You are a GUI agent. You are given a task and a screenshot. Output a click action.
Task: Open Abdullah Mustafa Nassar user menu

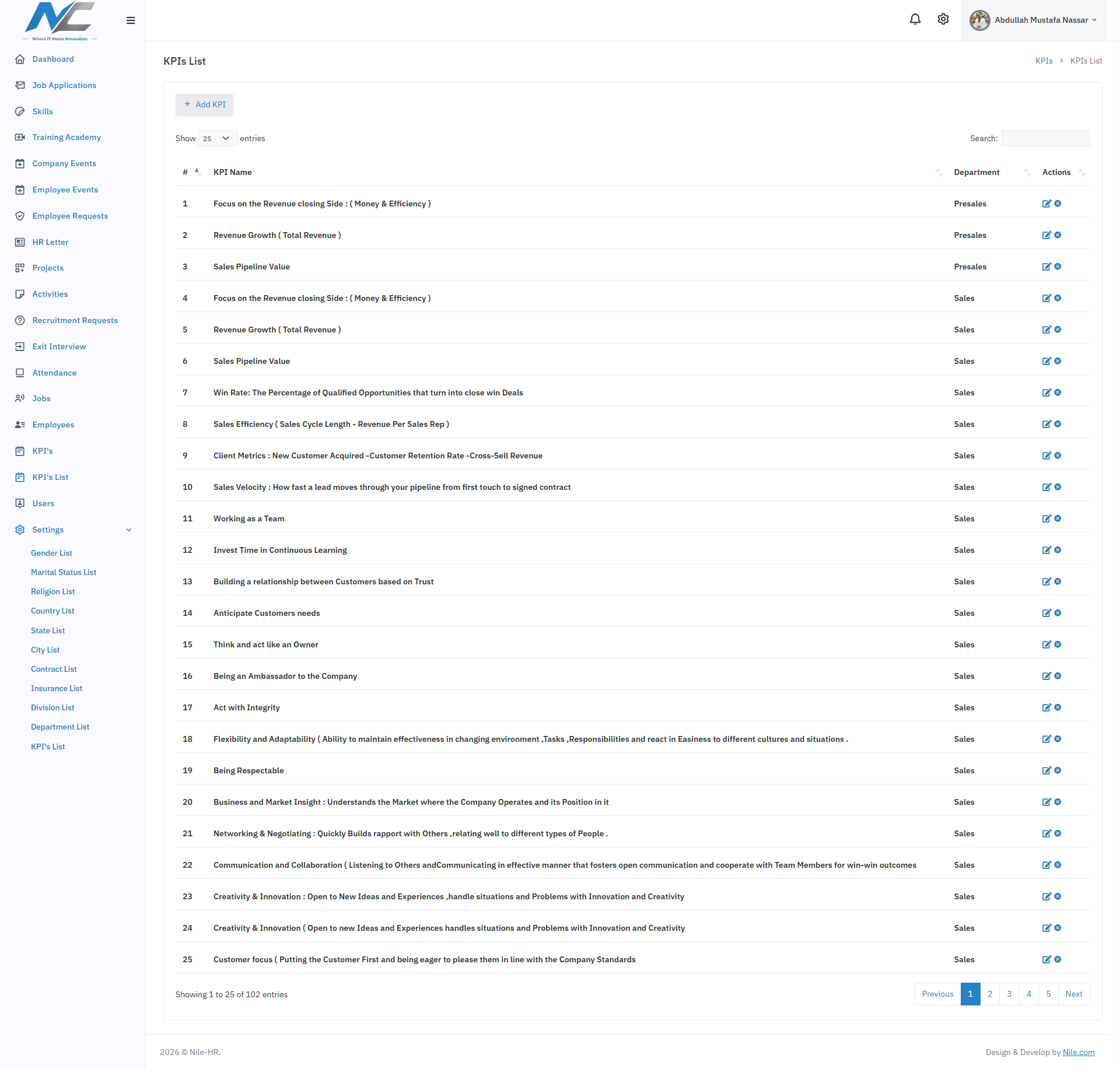click(1033, 20)
